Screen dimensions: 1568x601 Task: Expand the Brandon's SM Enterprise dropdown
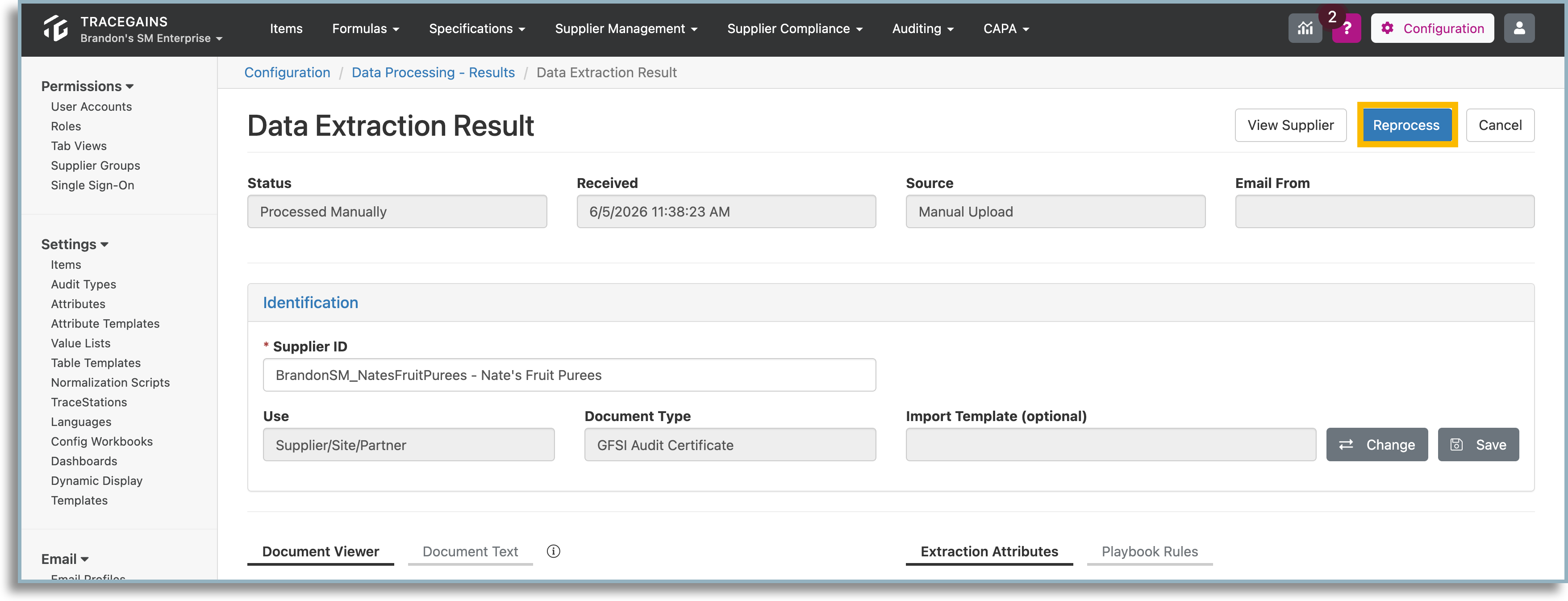pos(151,38)
